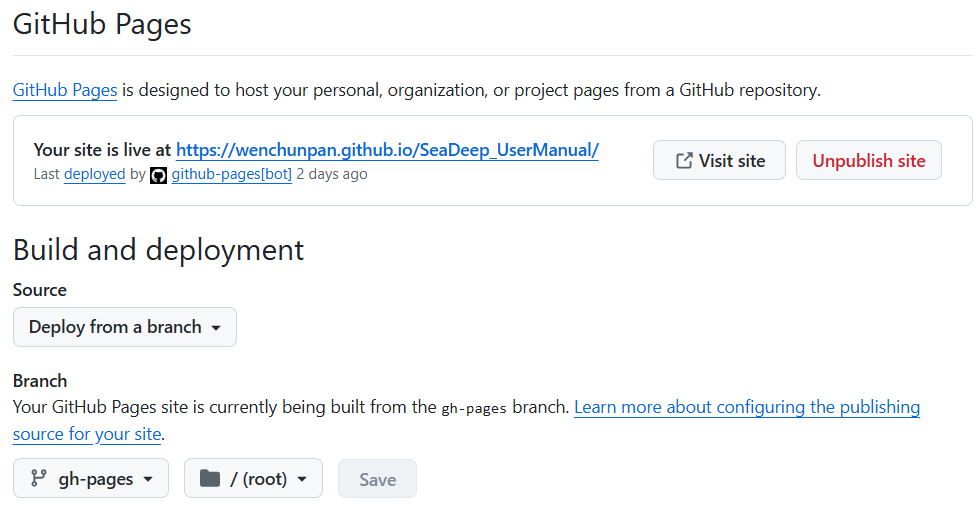Click the GitHub Pages page heading
This screenshot has width=980, height=518.
[x=102, y=24]
